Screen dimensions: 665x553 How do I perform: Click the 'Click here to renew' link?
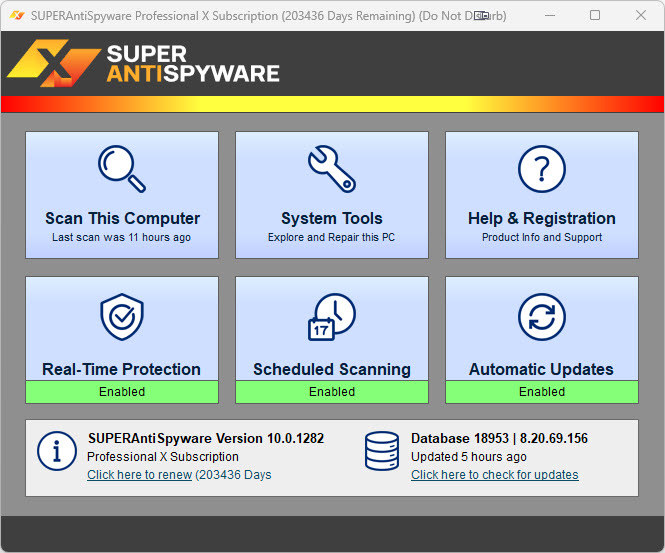pyautogui.click(x=139, y=475)
